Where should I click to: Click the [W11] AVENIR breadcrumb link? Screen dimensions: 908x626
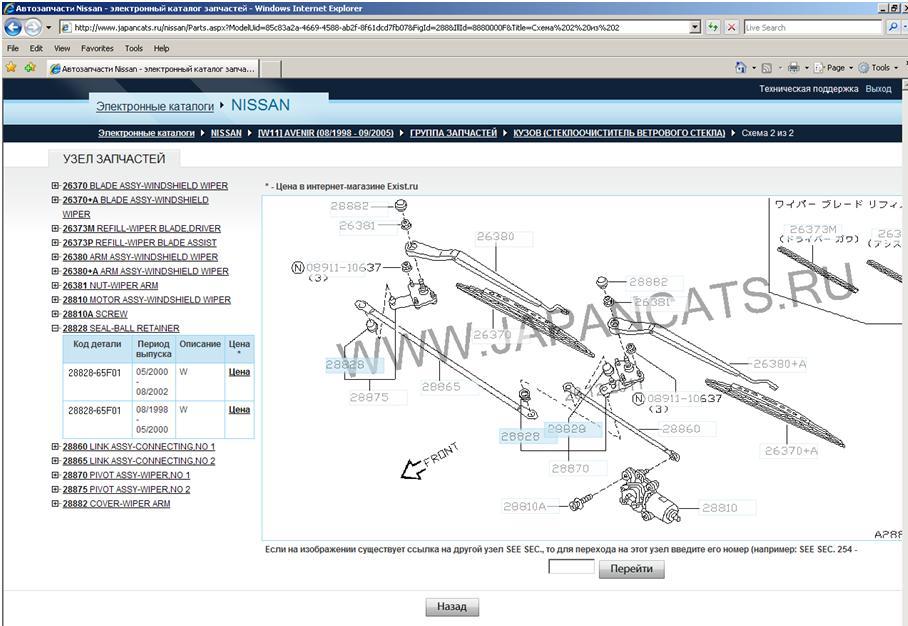[325, 133]
